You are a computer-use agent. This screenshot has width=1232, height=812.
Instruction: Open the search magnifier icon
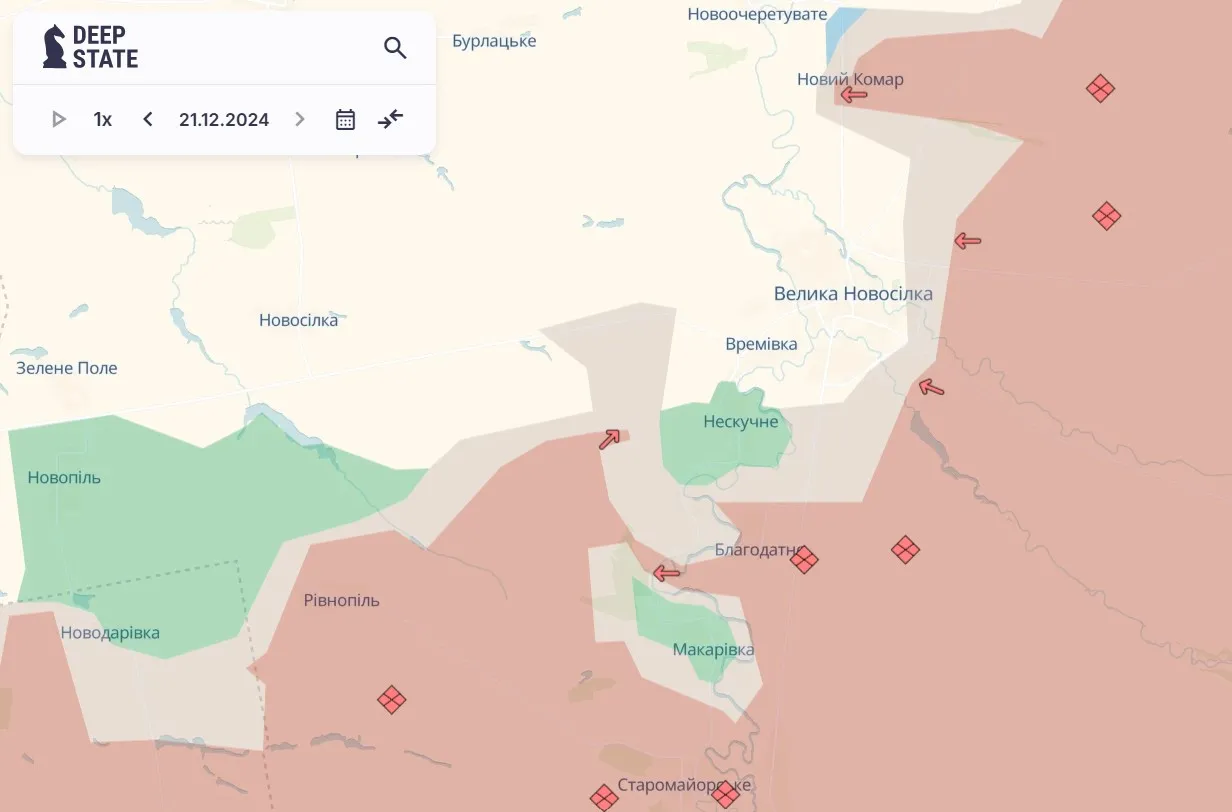(x=395, y=47)
